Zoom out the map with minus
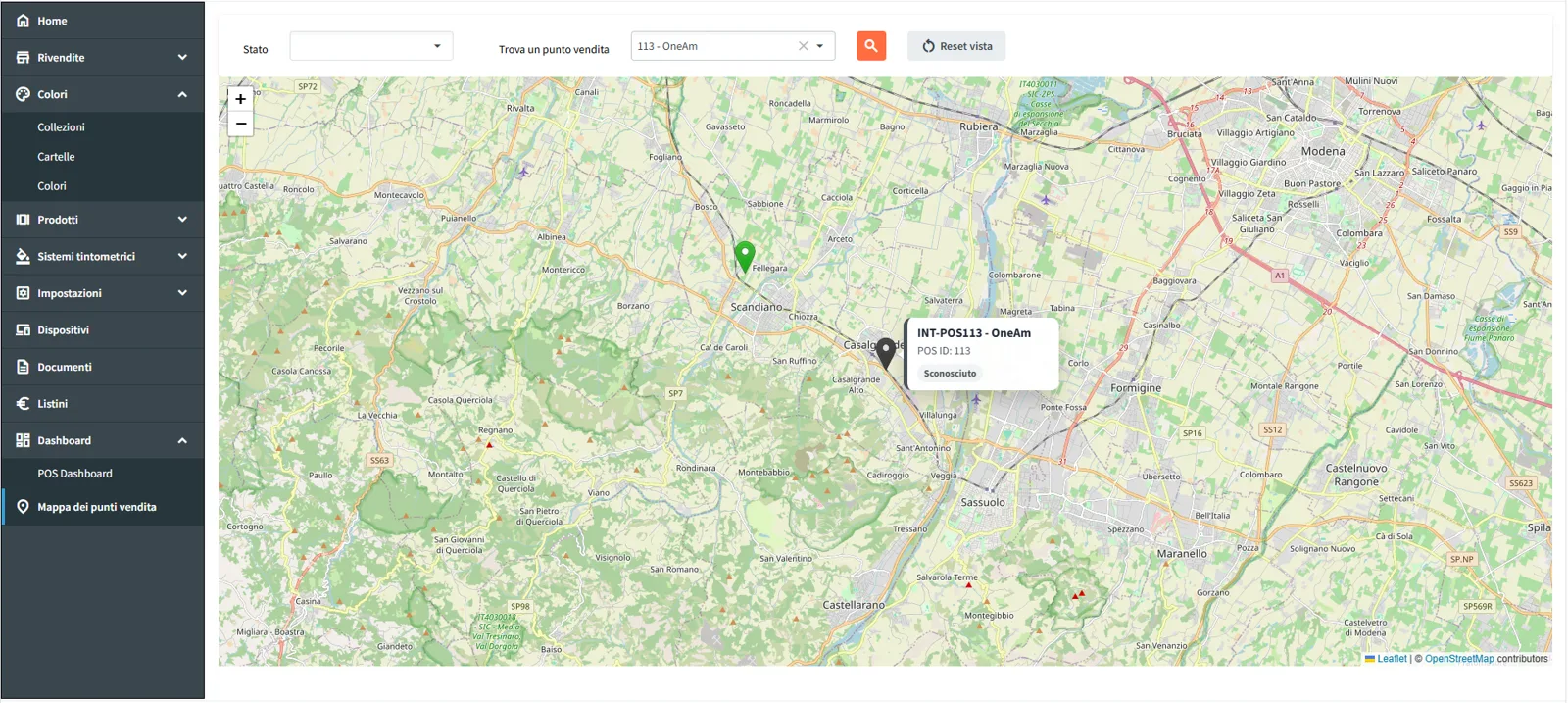1568x703 pixels. tap(241, 124)
